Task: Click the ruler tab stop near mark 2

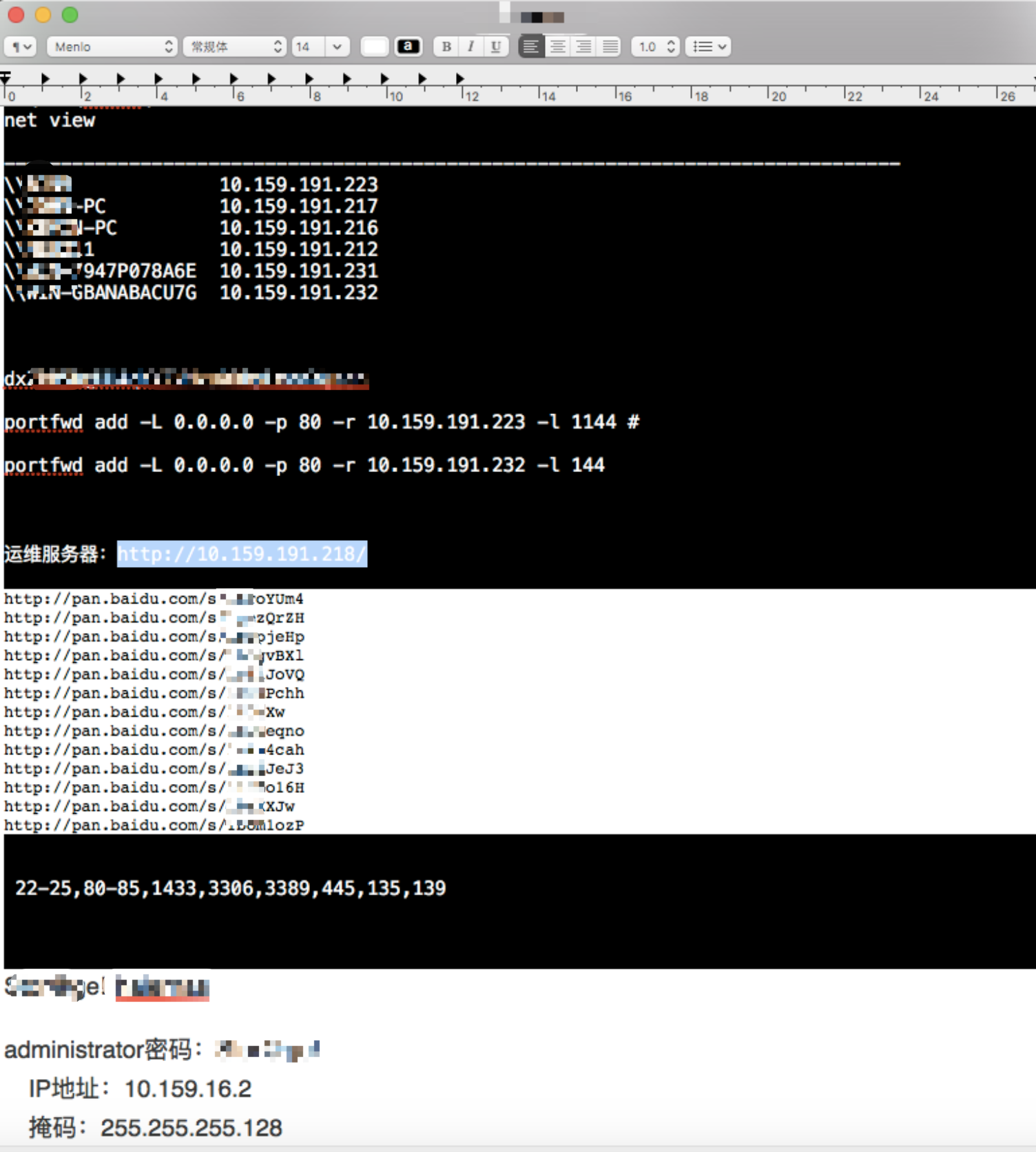Action: pos(83,79)
